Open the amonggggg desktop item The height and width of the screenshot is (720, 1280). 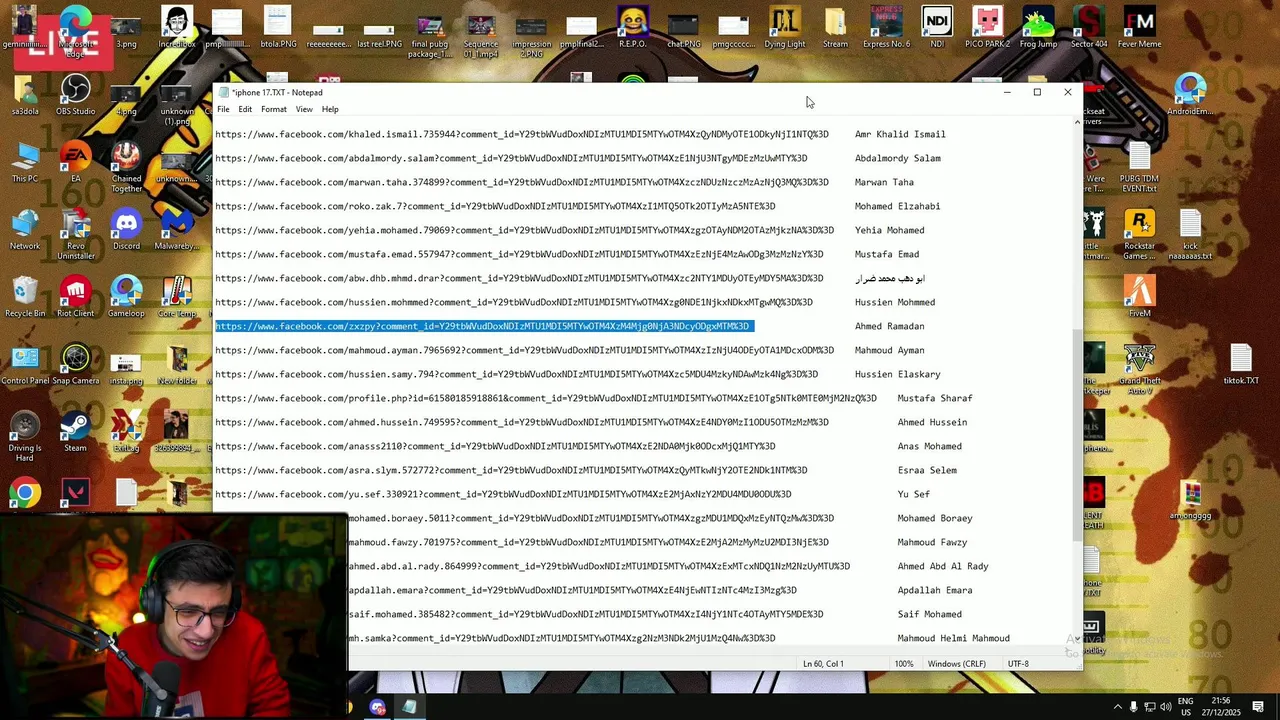(x=1189, y=500)
